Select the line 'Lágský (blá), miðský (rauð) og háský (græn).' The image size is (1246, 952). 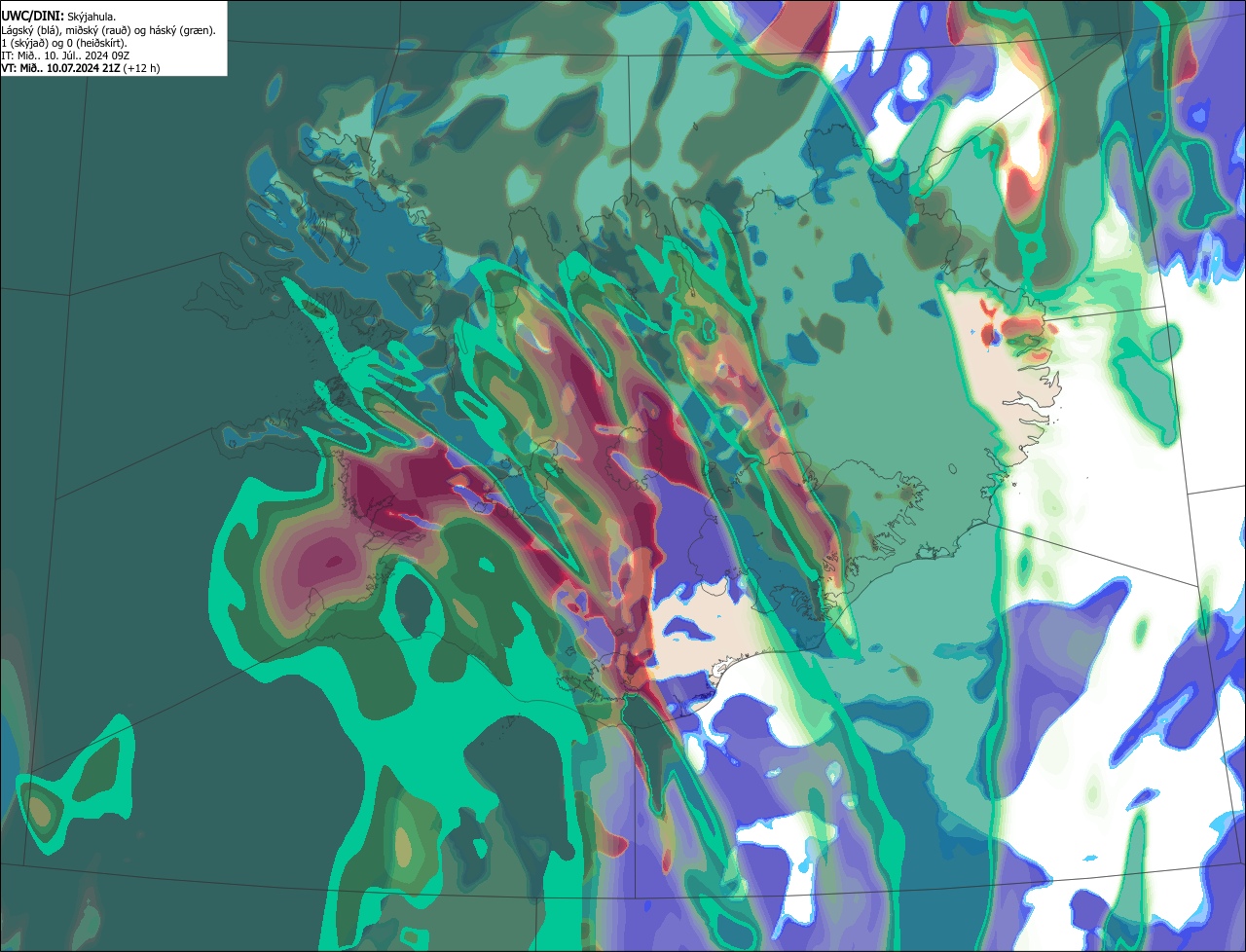point(109,30)
